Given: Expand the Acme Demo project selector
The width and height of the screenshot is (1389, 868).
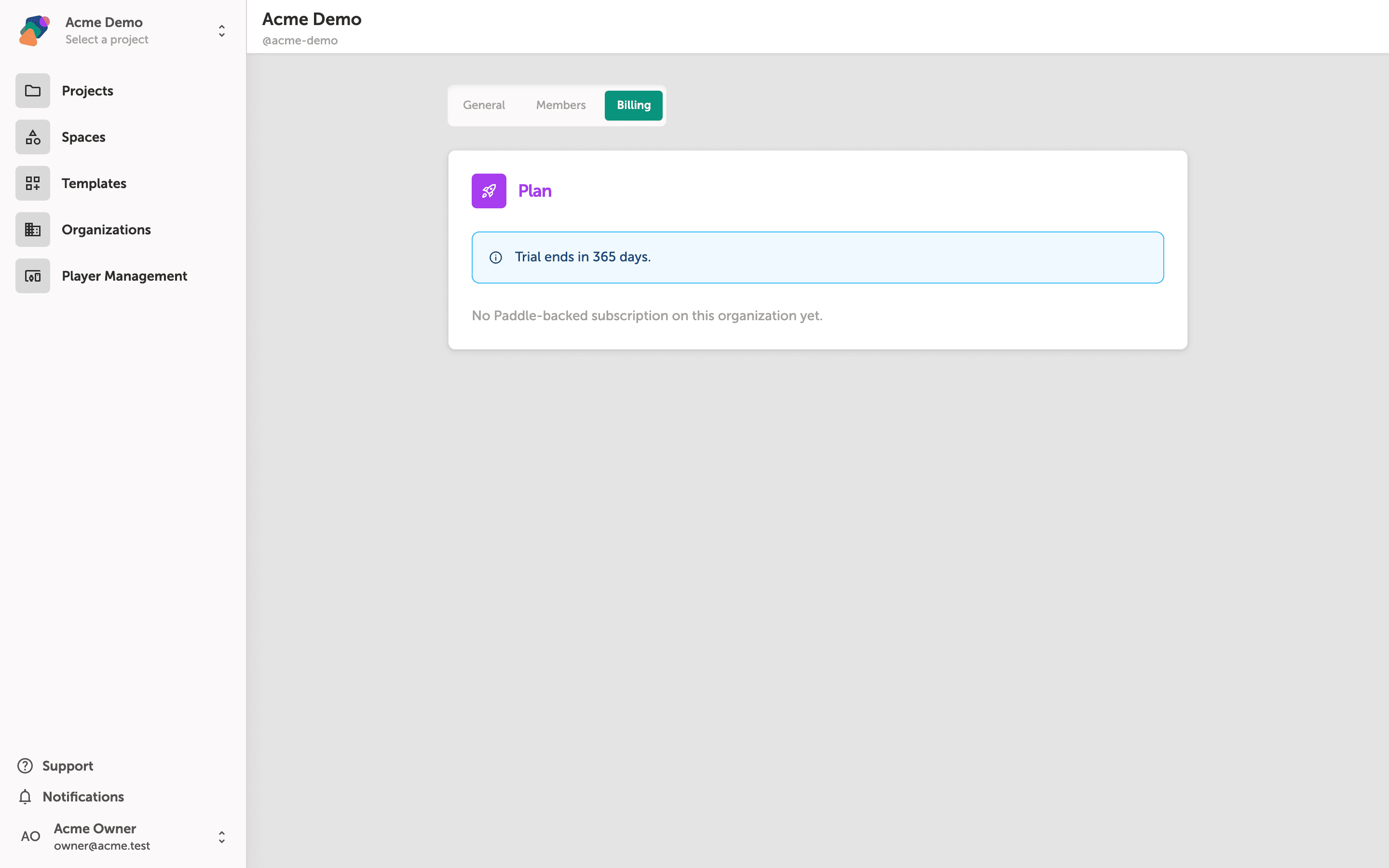Looking at the screenshot, I should (221, 30).
